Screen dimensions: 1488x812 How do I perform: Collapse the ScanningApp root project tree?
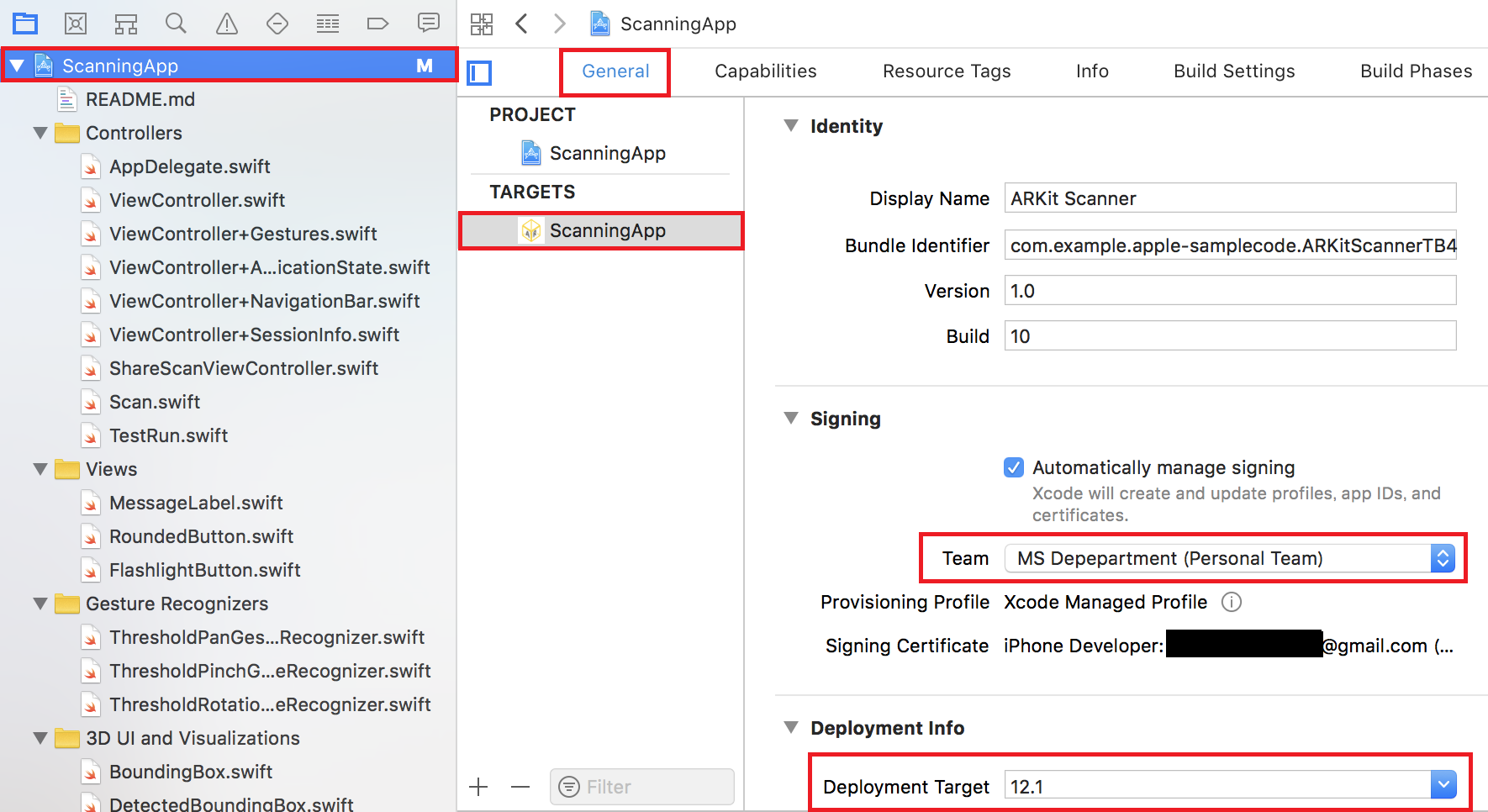pyautogui.click(x=17, y=66)
